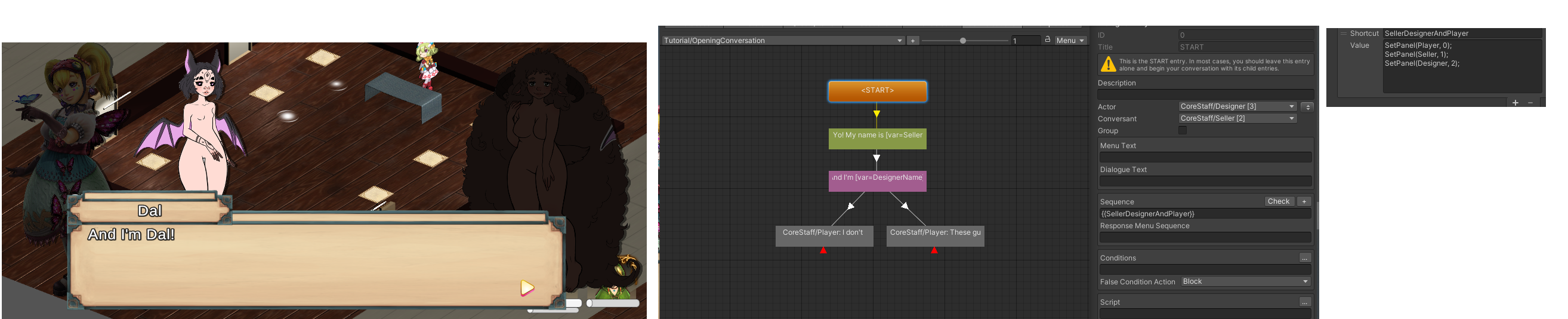Click the plus button beside the conversation dropdown
Screen dimensions: 1568x319
[x=912, y=41]
